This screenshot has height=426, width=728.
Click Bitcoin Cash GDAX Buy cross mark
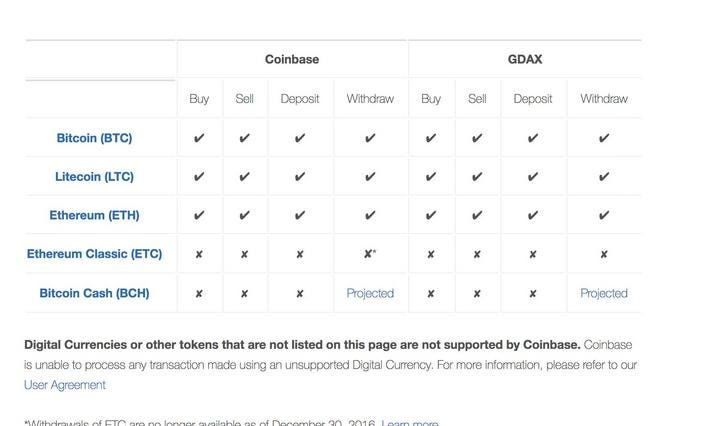click(x=431, y=294)
